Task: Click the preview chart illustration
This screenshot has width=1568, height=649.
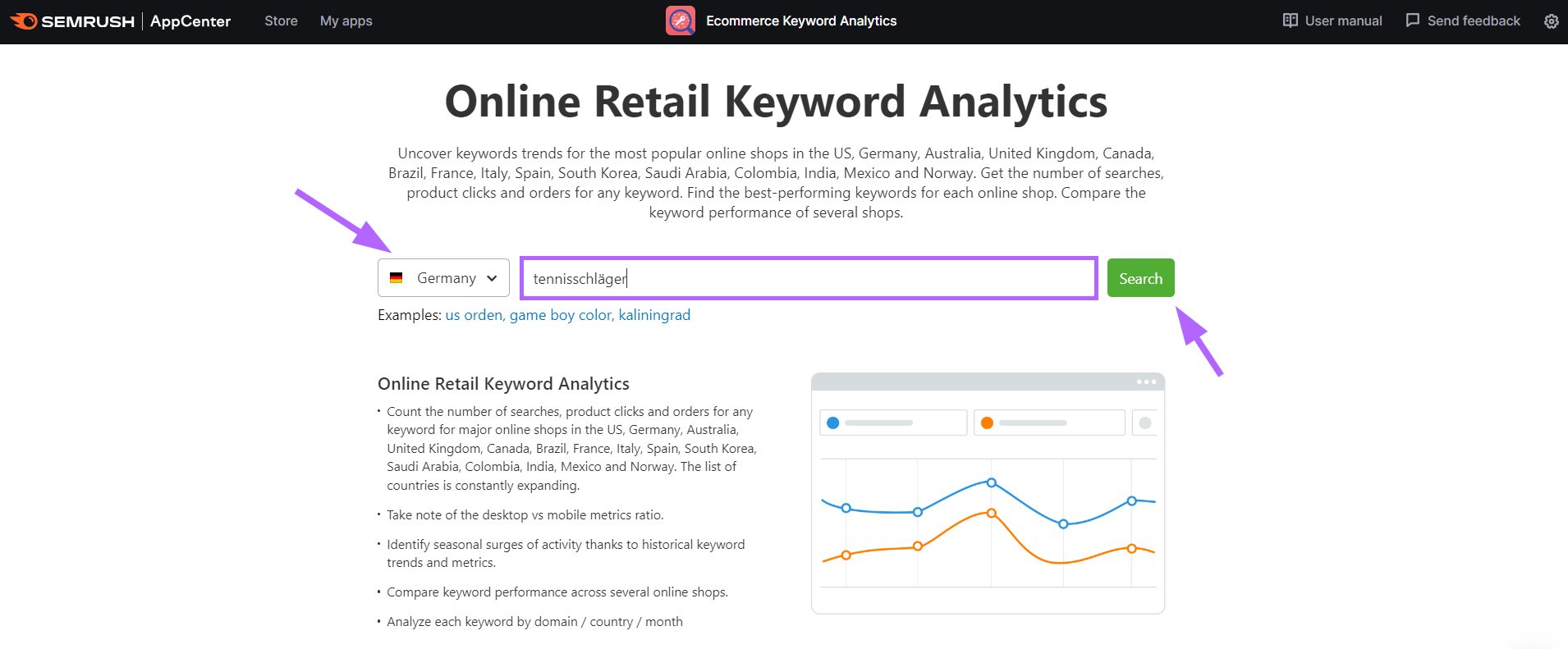Action: (x=988, y=494)
